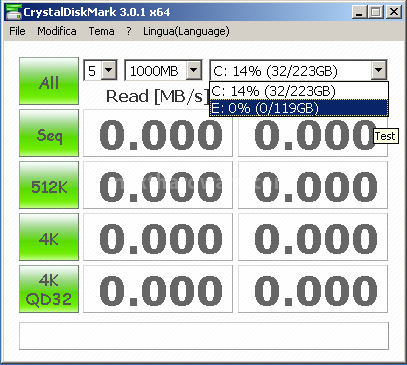Minimize the CrystalDiskMark window
The width and height of the screenshot is (407, 365).
click(359, 12)
